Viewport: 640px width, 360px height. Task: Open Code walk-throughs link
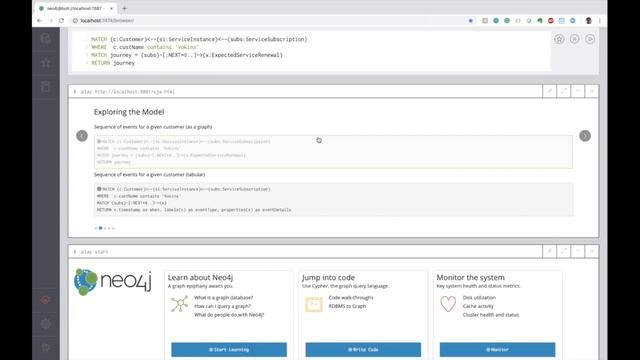(x=351, y=298)
